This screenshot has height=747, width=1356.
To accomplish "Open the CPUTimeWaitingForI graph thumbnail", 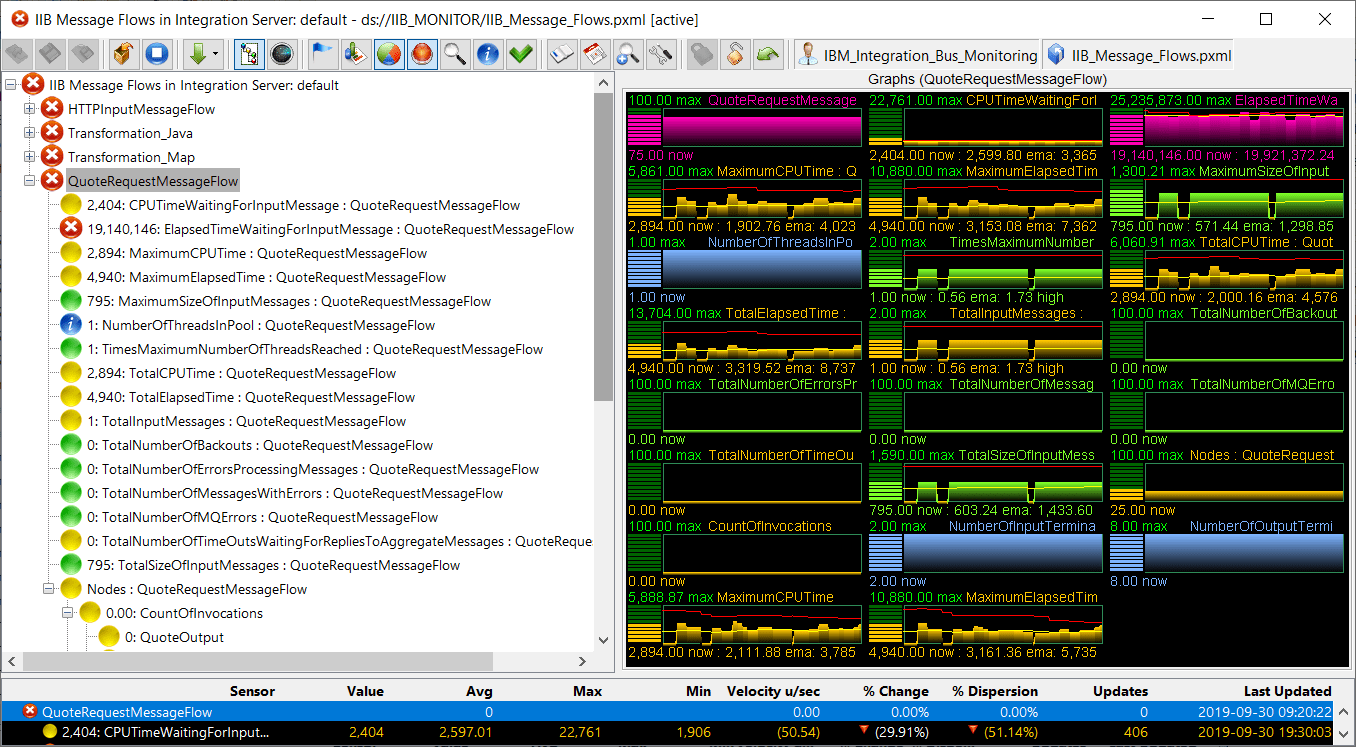I will point(986,129).
